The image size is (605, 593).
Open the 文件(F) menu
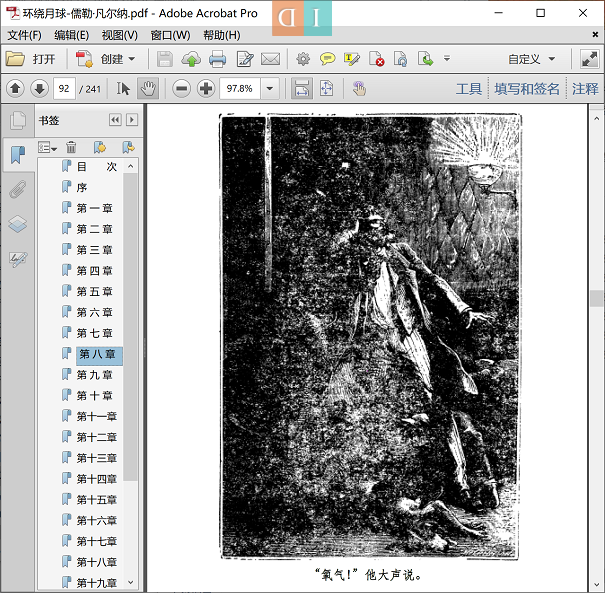pos(24,35)
